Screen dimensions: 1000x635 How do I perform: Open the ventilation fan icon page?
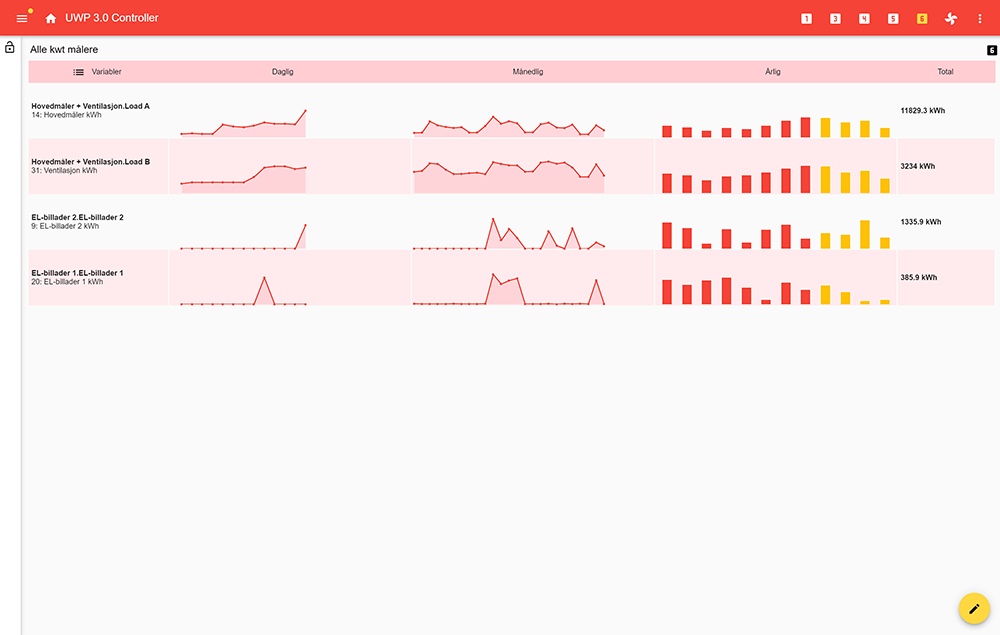pos(951,18)
